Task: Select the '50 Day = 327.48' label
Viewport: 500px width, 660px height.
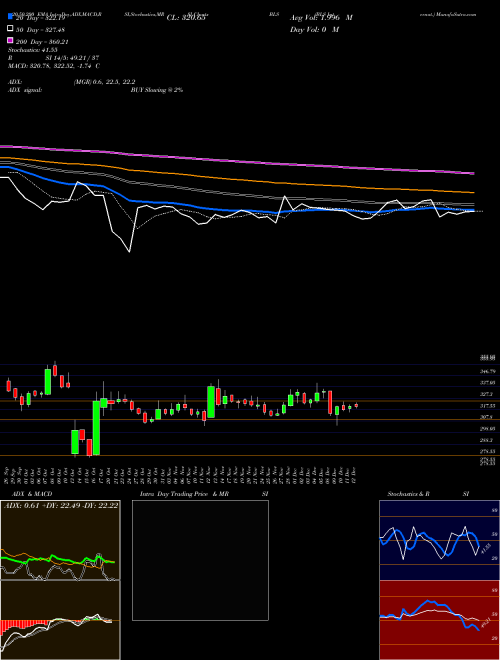Action: tap(40, 30)
